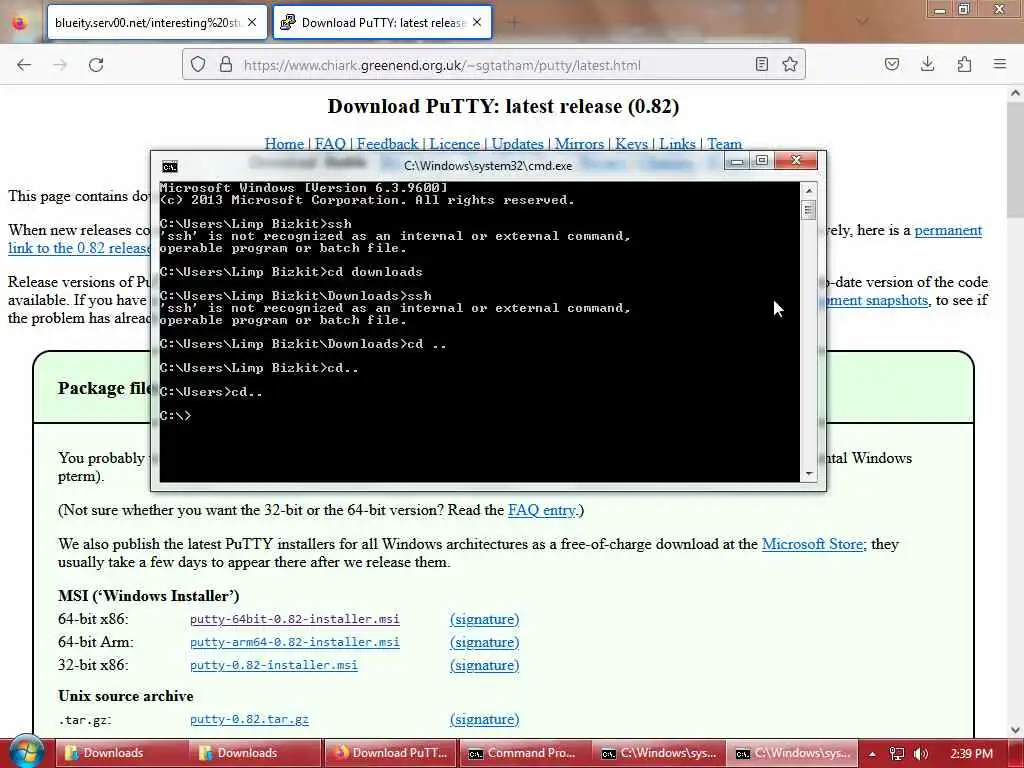Open signature link for 64-bit x86 installer
The width and height of the screenshot is (1024, 768).
[485, 619]
